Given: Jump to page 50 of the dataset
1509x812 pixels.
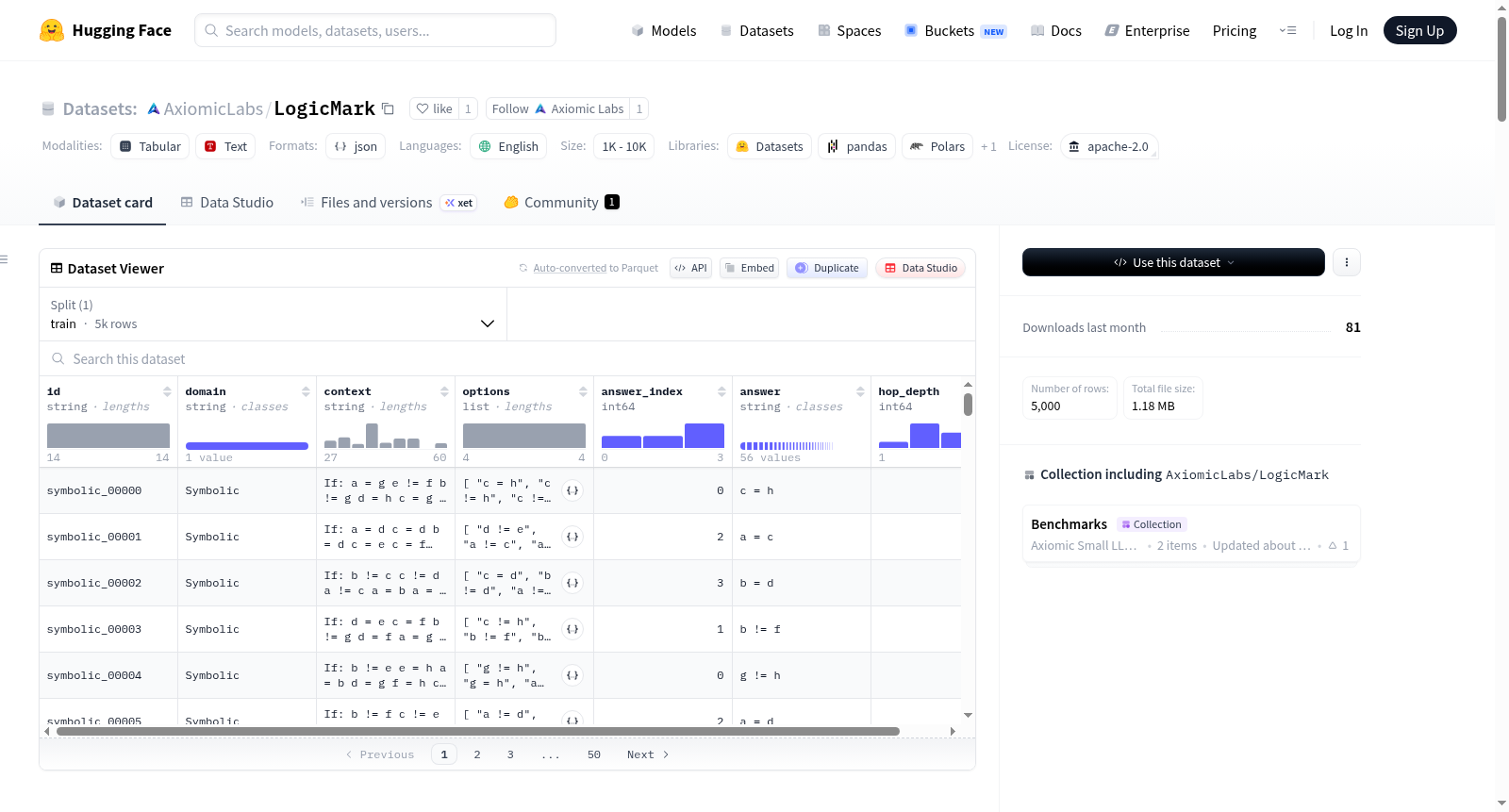Looking at the screenshot, I should (x=594, y=754).
